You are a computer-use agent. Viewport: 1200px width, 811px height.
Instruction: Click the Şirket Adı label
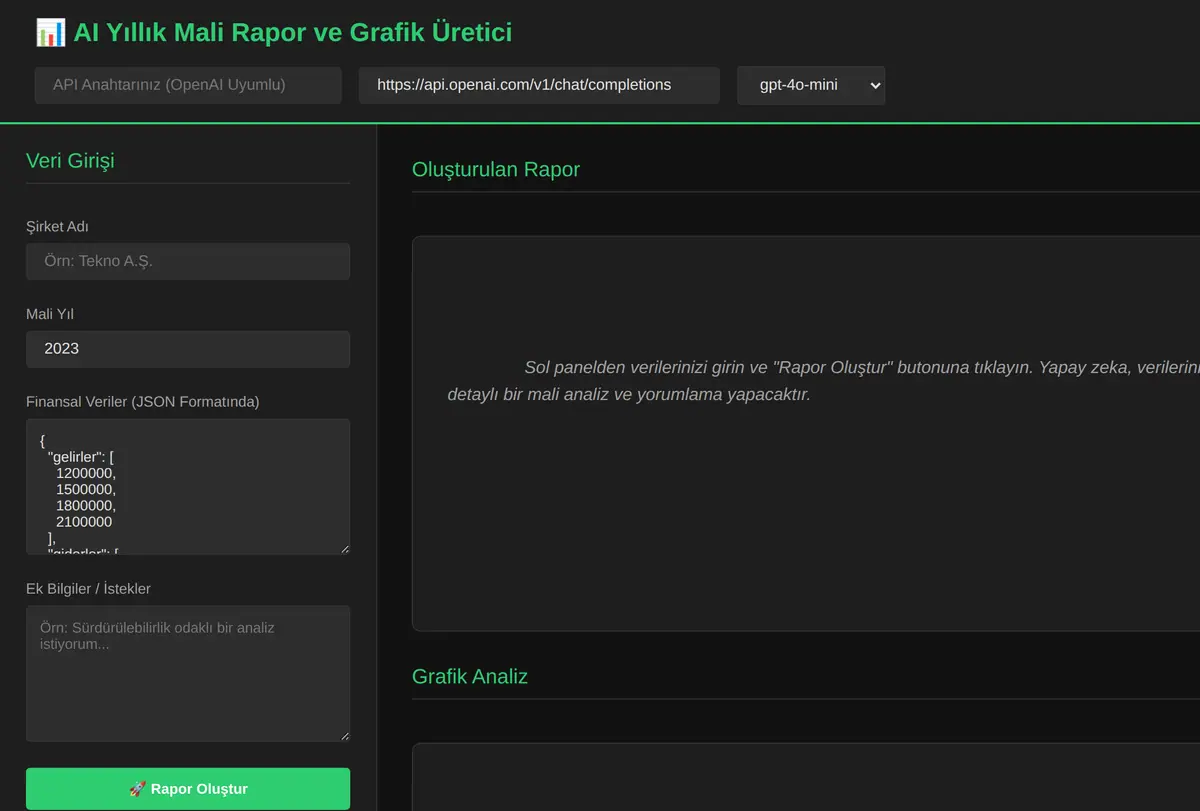point(58,227)
